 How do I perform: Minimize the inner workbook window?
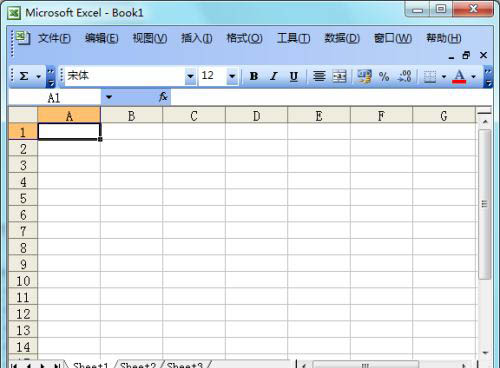point(451,57)
